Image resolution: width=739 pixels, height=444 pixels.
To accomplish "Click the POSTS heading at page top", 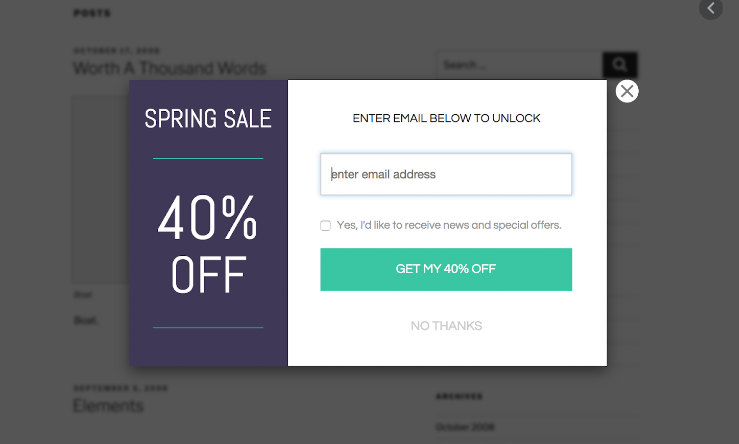I will tap(92, 14).
